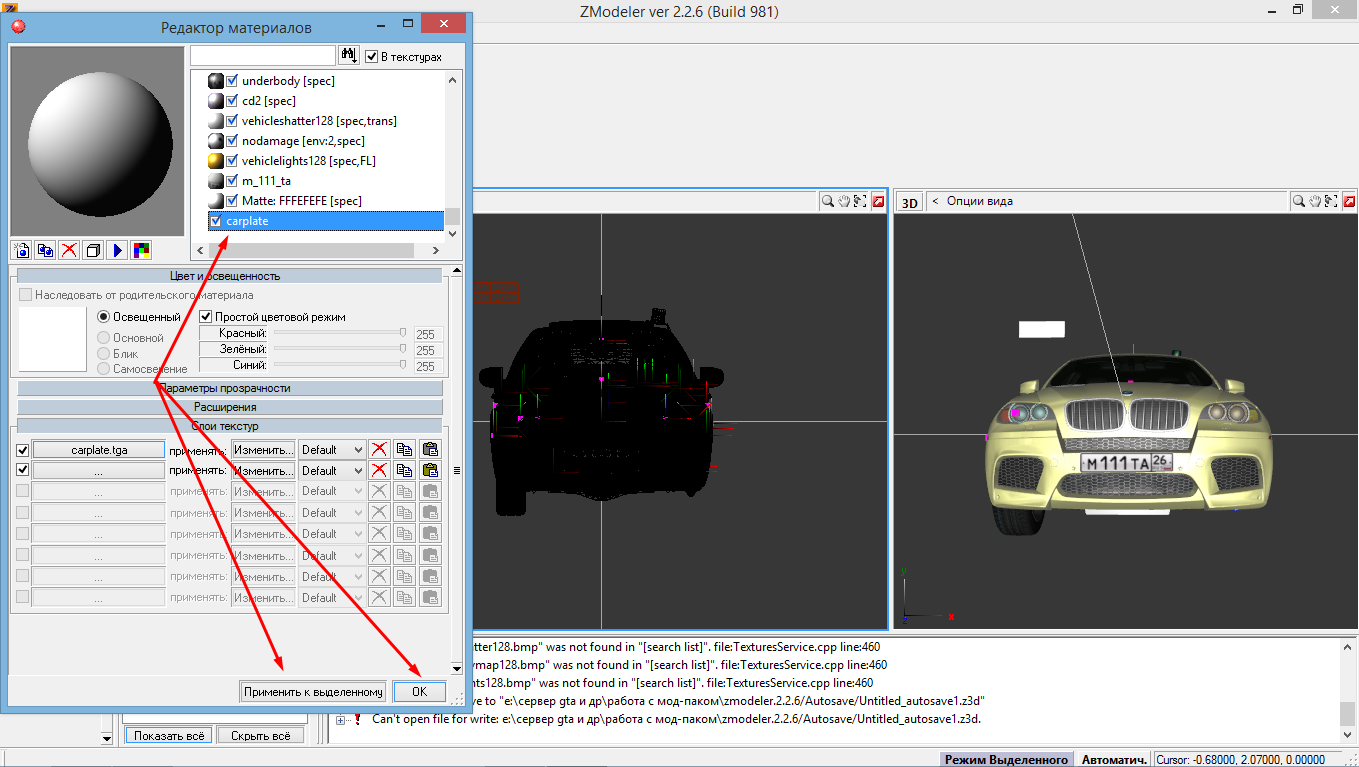1359x767 pixels.
Task: Open the Default dropdown in the carplate.tga row
Action: (x=332, y=450)
